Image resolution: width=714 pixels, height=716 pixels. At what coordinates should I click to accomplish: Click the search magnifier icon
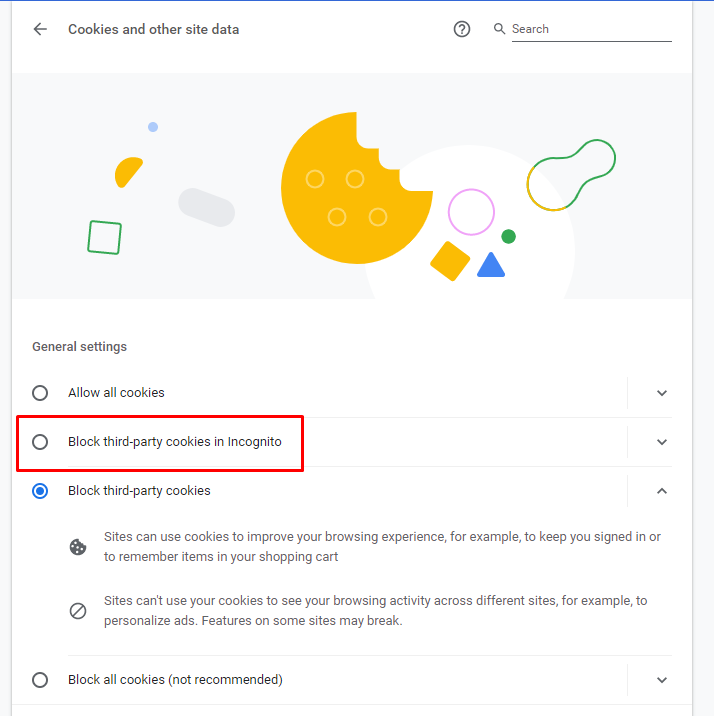coord(499,29)
